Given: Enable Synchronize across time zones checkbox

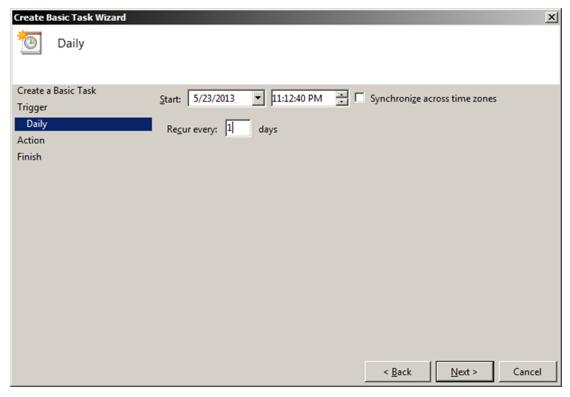Looking at the screenshot, I should [359, 98].
